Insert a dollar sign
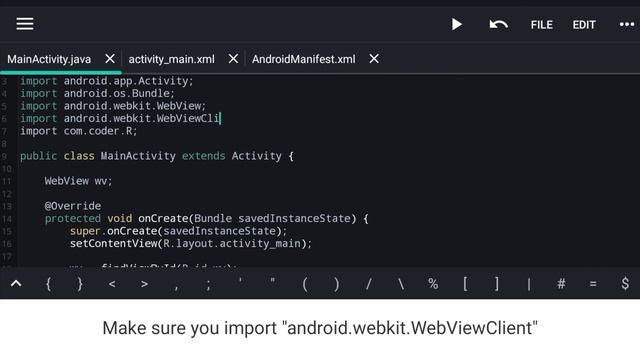Image resolution: width=640 pixels, height=360 pixels. coord(625,284)
